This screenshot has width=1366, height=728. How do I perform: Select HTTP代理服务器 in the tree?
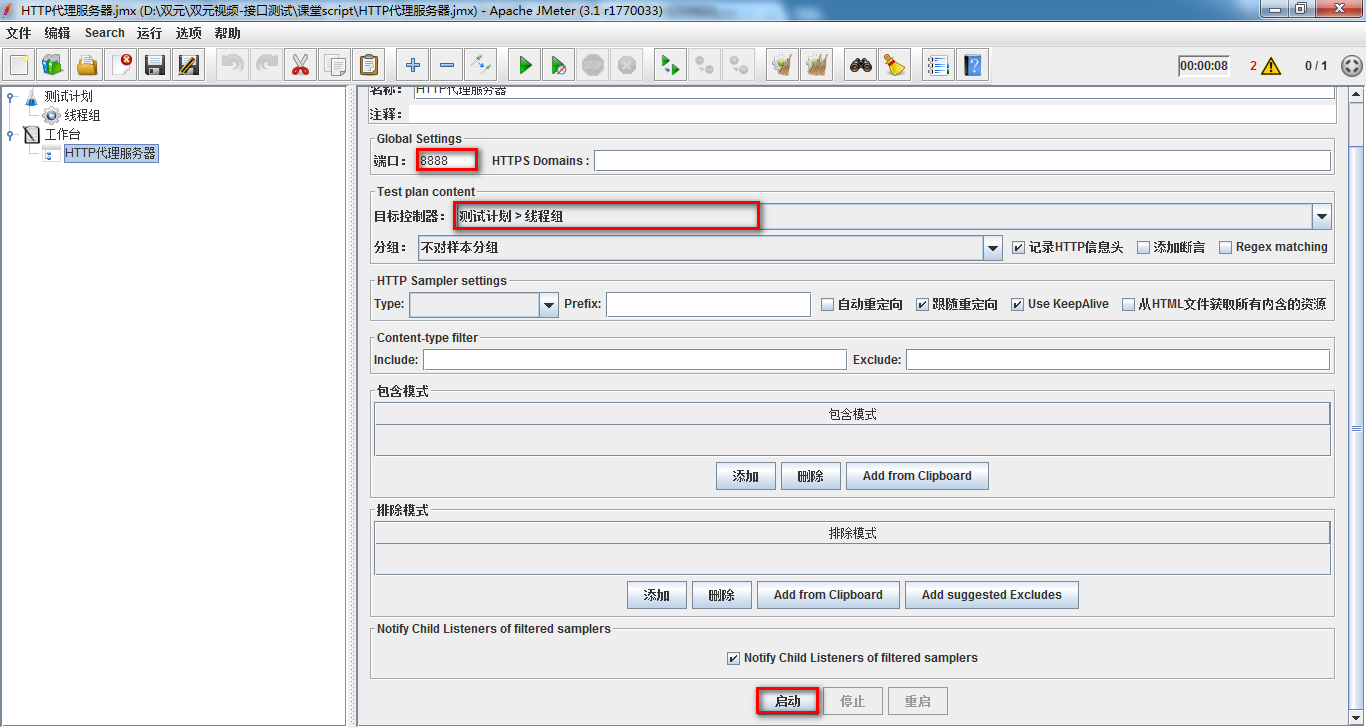point(110,153)
